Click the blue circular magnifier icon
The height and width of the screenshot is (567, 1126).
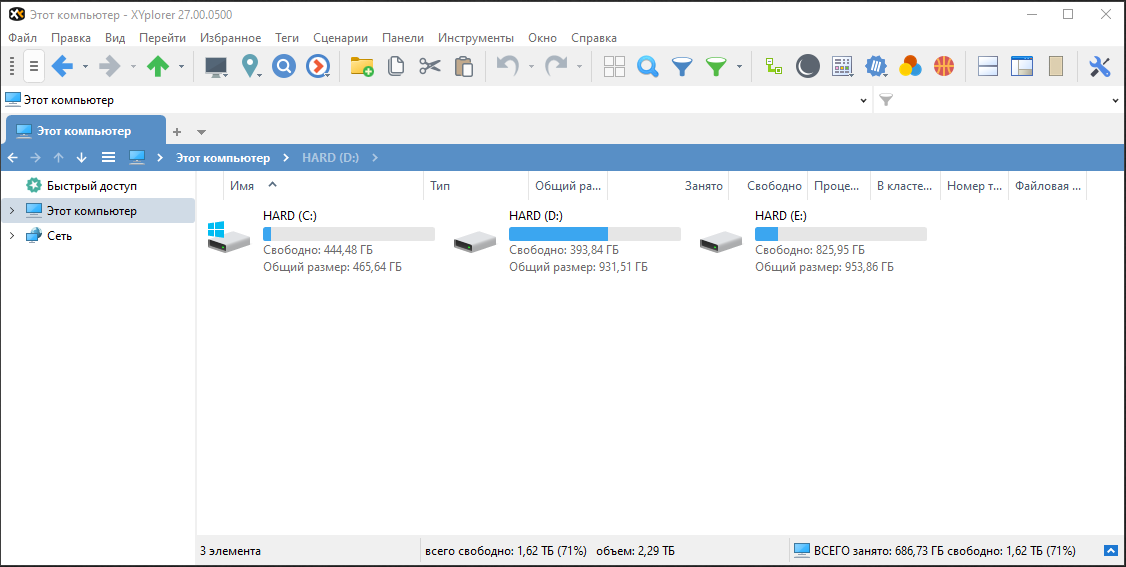[284, 67]
